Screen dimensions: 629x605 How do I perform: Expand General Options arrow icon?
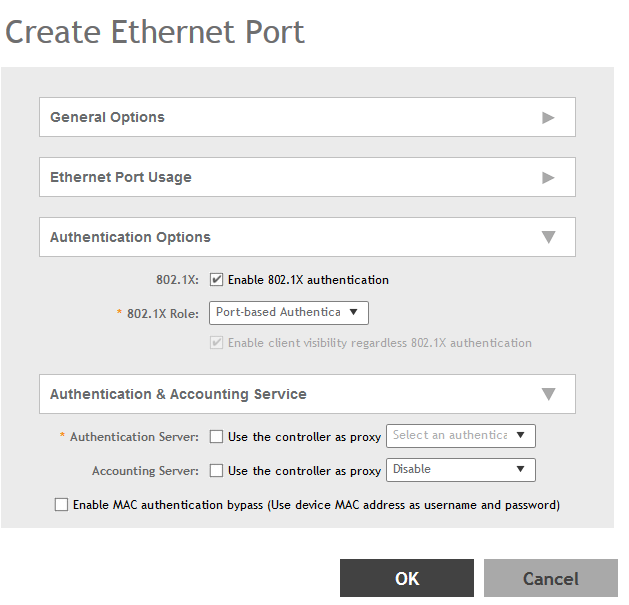pyautogui.click(x=548, y=117)
